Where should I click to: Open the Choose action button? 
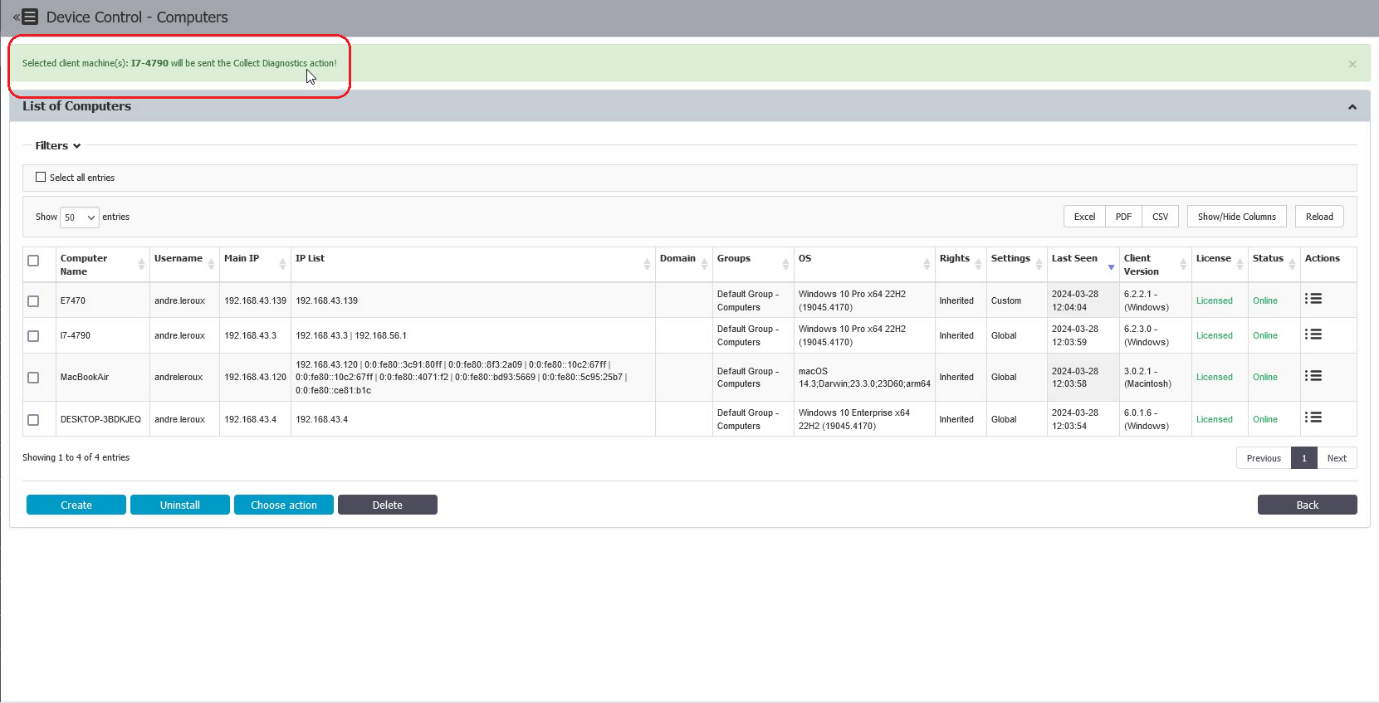pos(284,505)
